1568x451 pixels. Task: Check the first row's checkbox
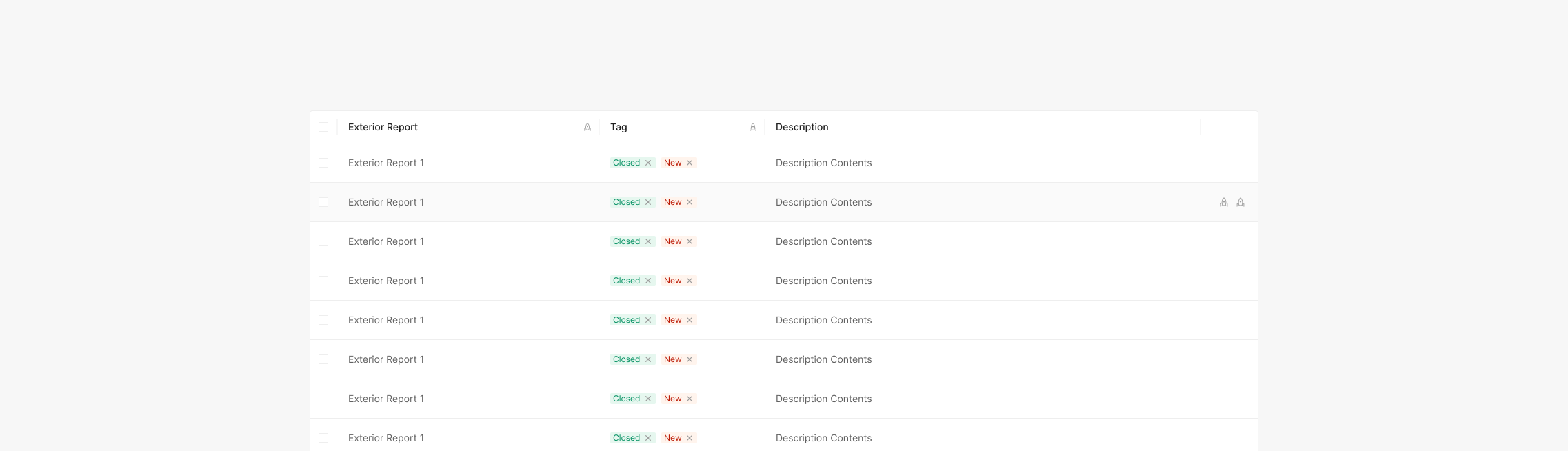tap(323, 163)
